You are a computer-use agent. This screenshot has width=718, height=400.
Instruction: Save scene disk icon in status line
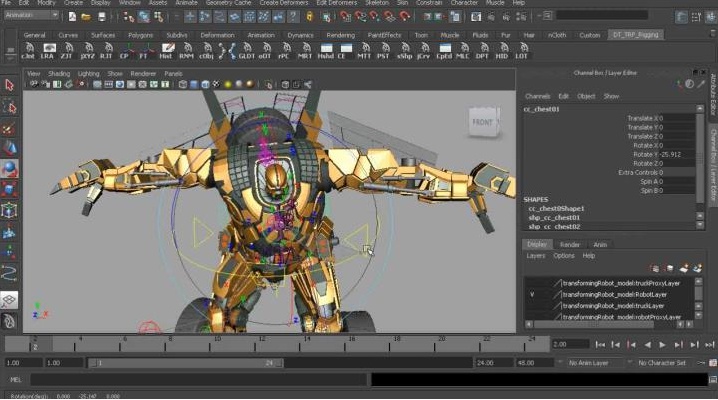click(x=101, y=17)
